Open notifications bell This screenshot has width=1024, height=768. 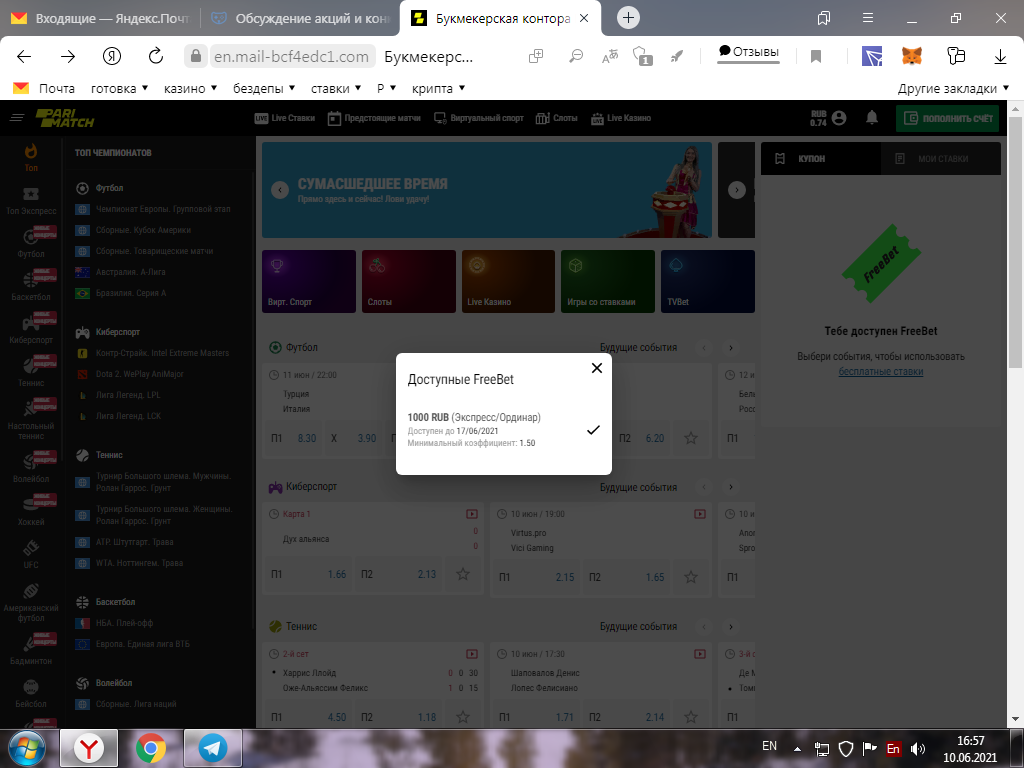[872, 118]
